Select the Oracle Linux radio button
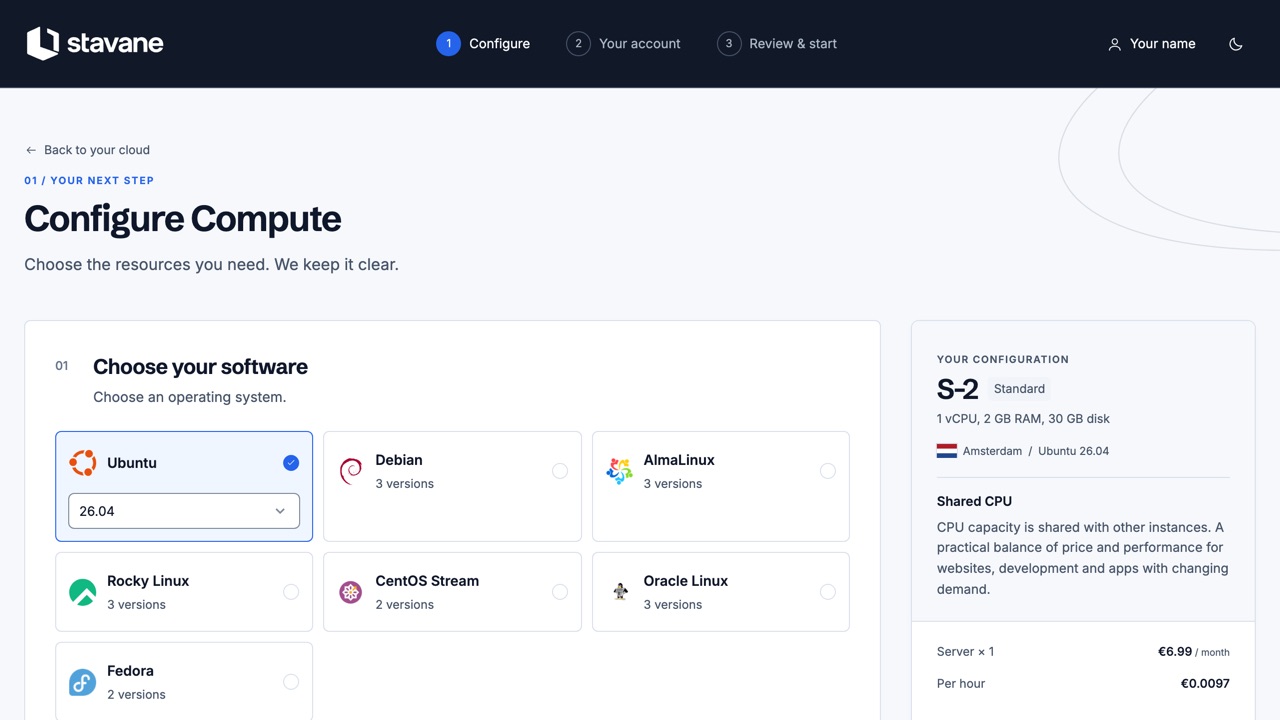Viewport: 1280px width, 720px height. (x=828, y=592)
